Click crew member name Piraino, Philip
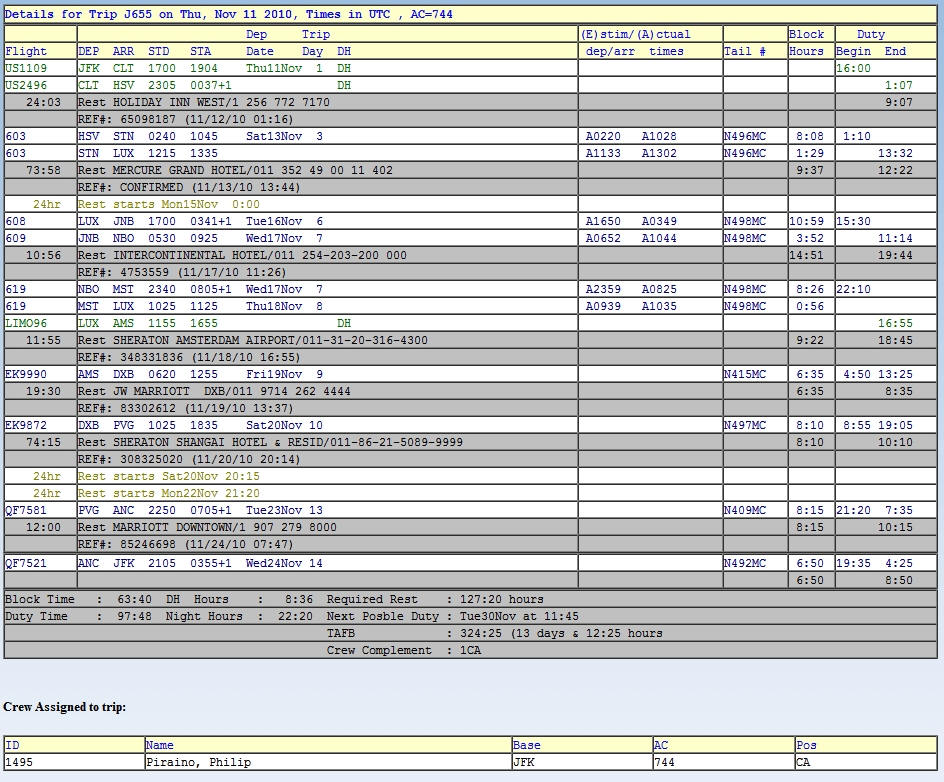 [198, 762]
